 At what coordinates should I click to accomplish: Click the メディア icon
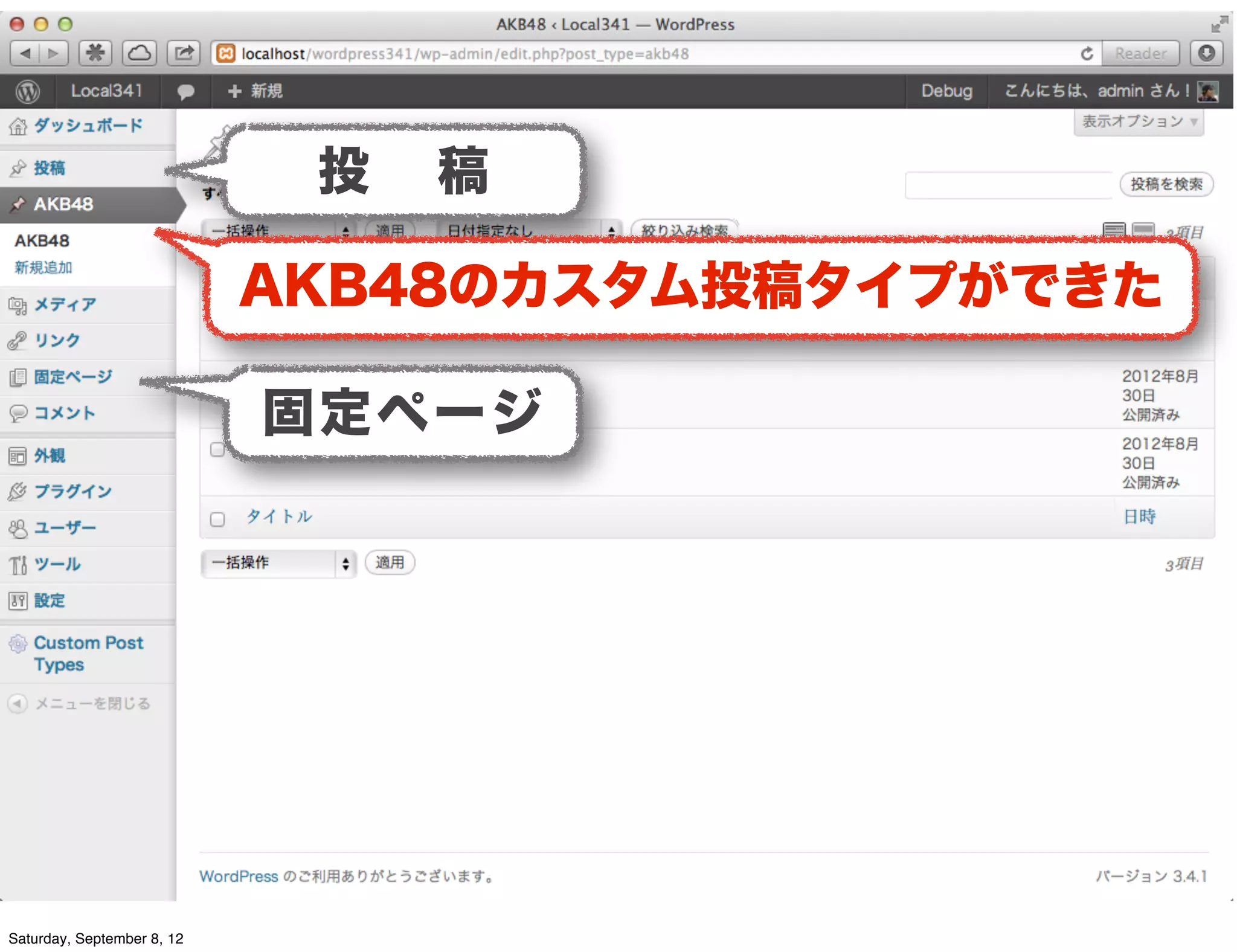click(x=18, y=306)
